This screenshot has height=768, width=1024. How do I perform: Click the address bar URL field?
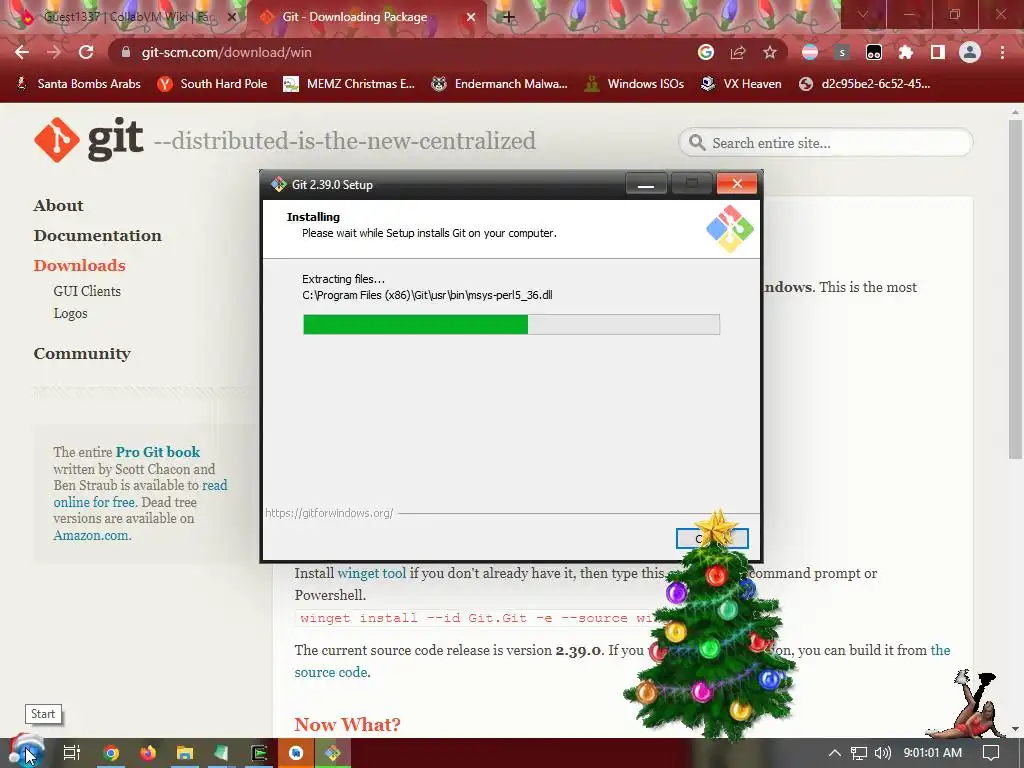coord(405,52)
